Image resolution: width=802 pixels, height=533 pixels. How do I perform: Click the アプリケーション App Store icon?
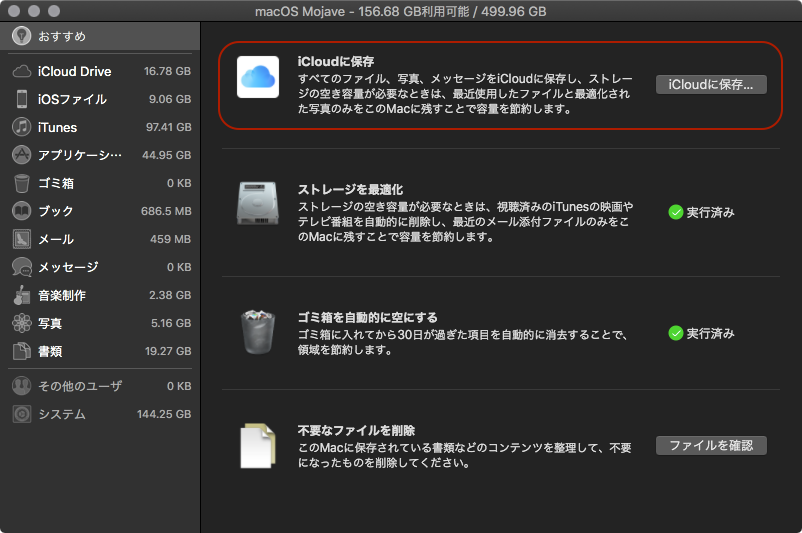(x=21, y=154)
